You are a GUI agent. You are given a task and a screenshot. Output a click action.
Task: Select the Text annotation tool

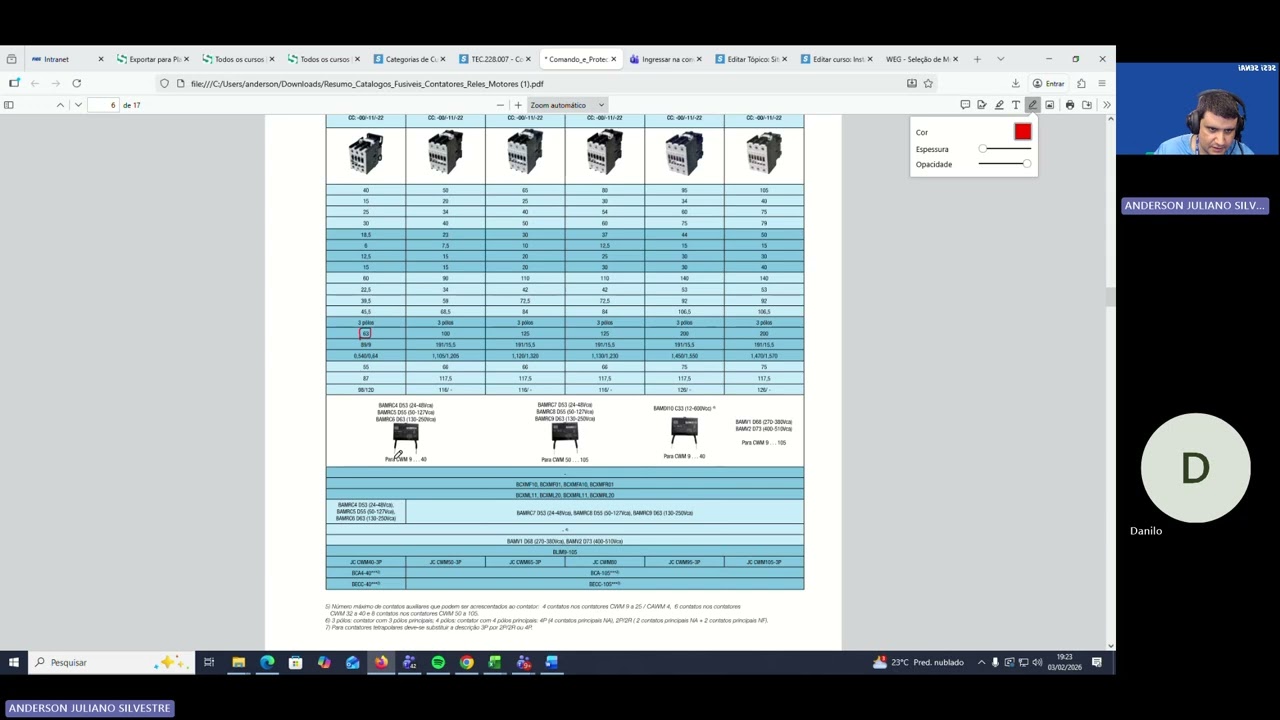pyautogui.click(x=1015, y=105)
